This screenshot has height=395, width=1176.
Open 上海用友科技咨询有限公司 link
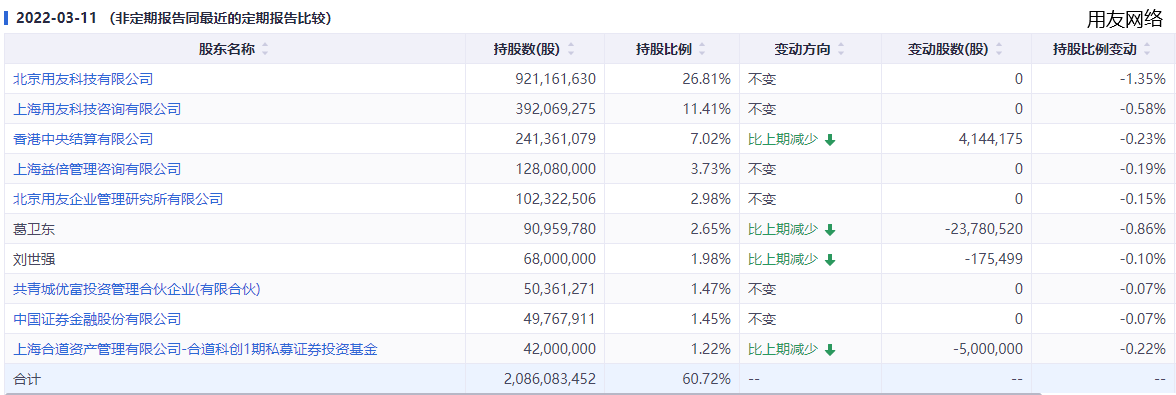(98, 109)
